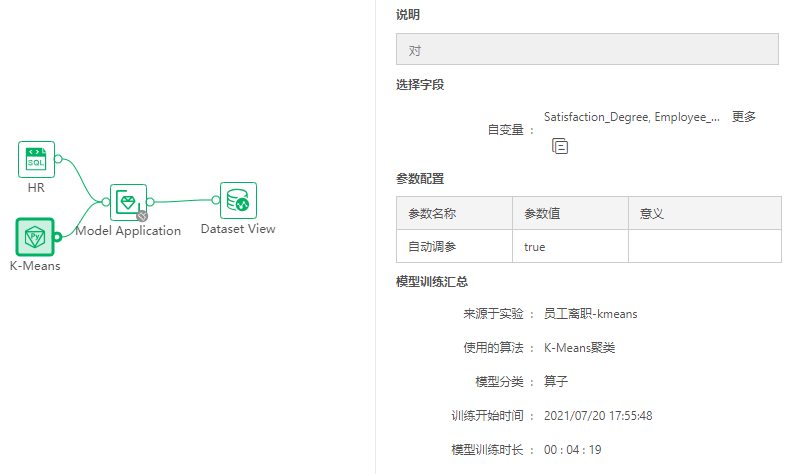The width and height of the screenshot is (791, 474).
Task: Click the K-Means node output port
Action: [x=58, y=236]
